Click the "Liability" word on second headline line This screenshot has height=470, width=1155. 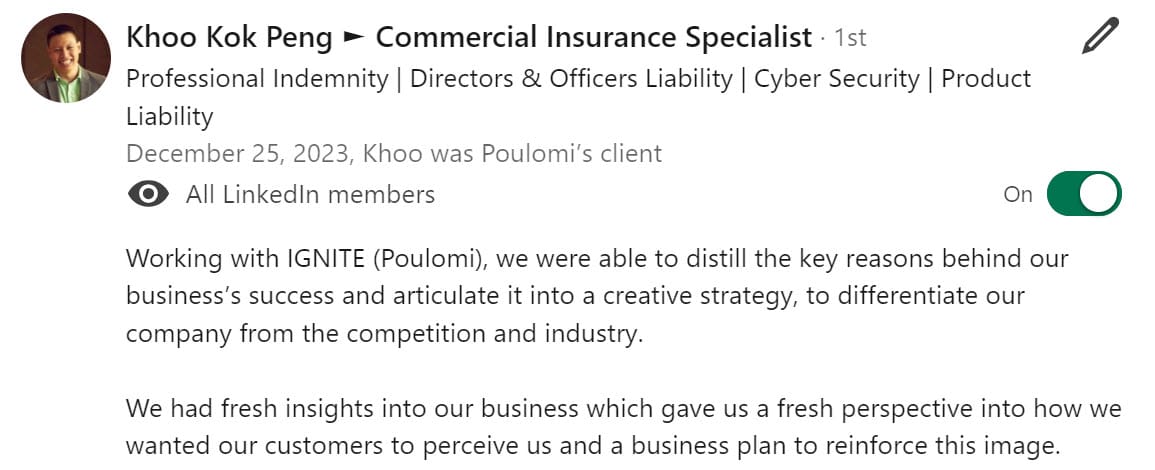[x=169, y=116]
